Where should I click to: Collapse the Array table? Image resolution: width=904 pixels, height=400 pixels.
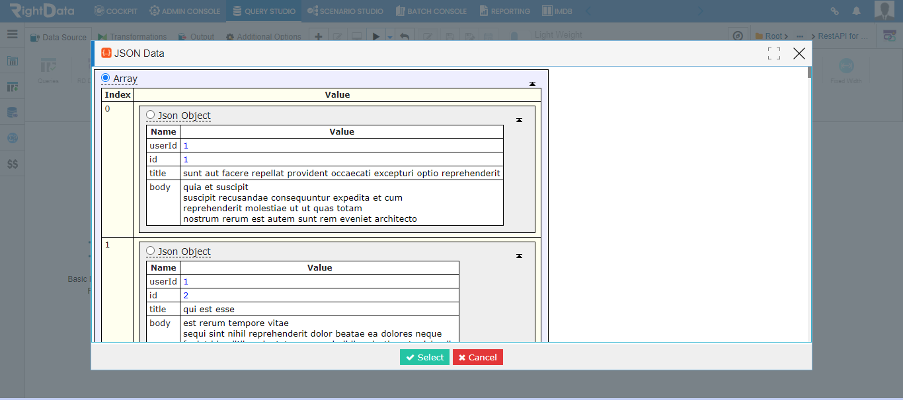pyautogui.click(x=533, y=84)
